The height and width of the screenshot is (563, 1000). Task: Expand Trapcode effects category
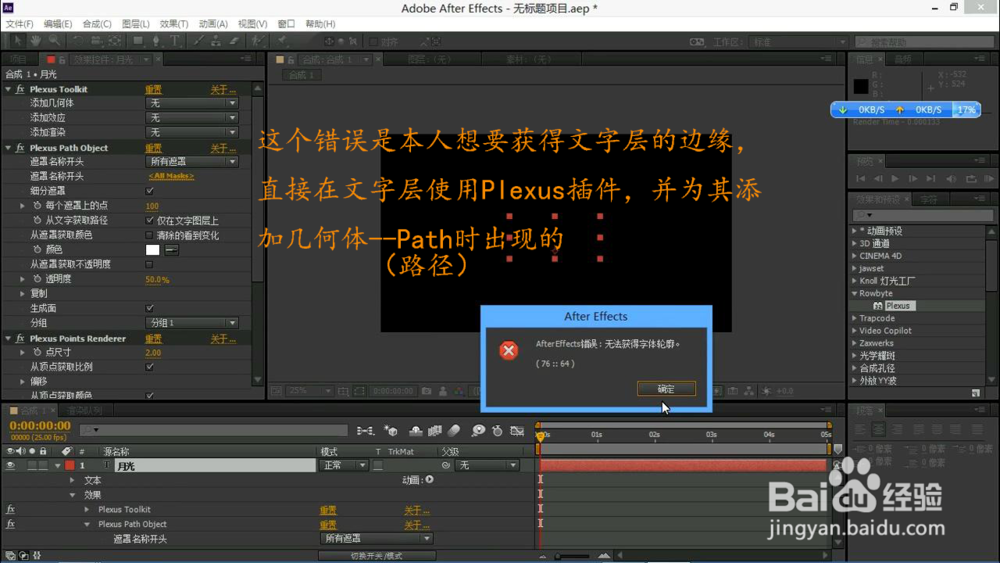[855, 318]
